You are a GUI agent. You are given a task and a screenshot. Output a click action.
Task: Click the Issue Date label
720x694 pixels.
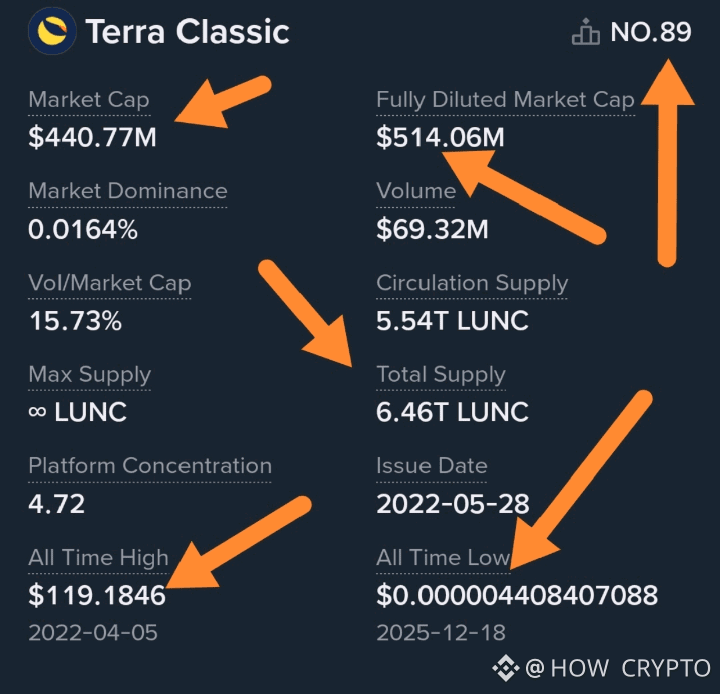[432, 466]
